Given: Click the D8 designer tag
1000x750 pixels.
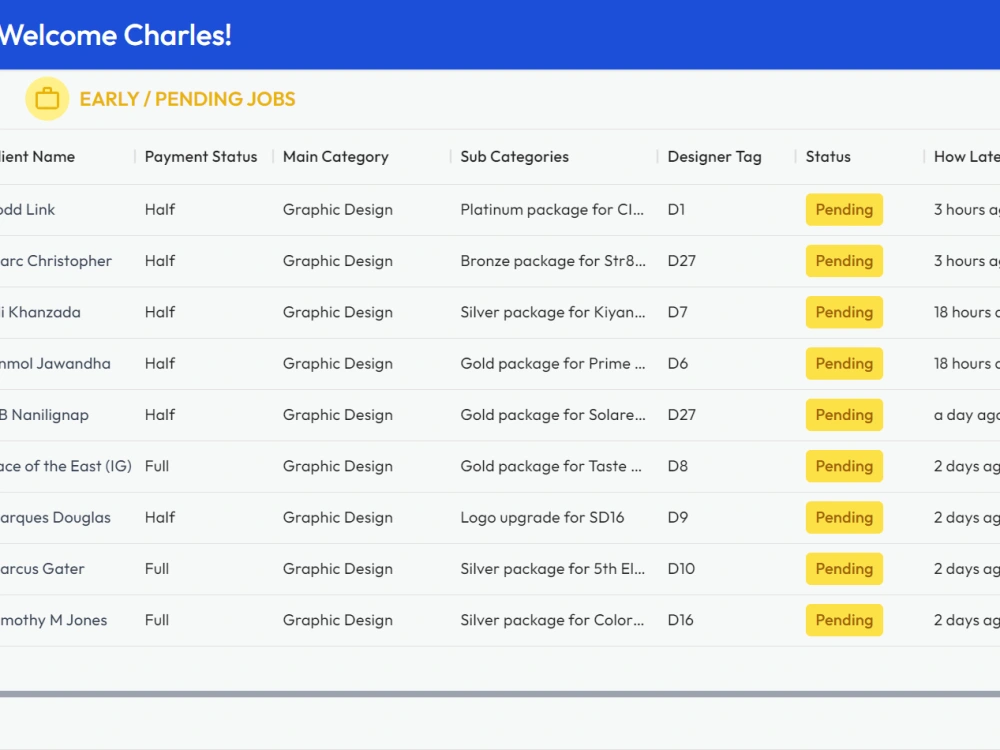Looking at the screenshot, I should 678,466.
